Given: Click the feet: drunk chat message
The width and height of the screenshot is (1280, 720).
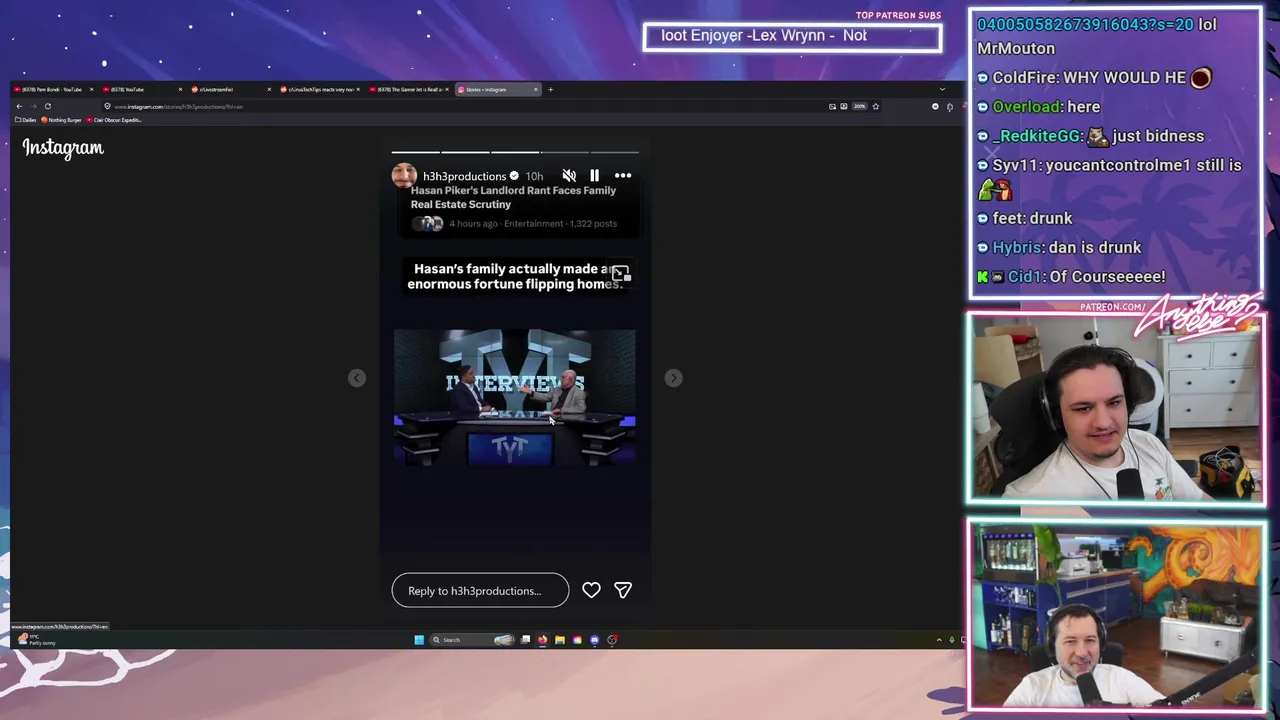Looking at the screenshot, I should pyautogui.click(x=1025, y=219).
